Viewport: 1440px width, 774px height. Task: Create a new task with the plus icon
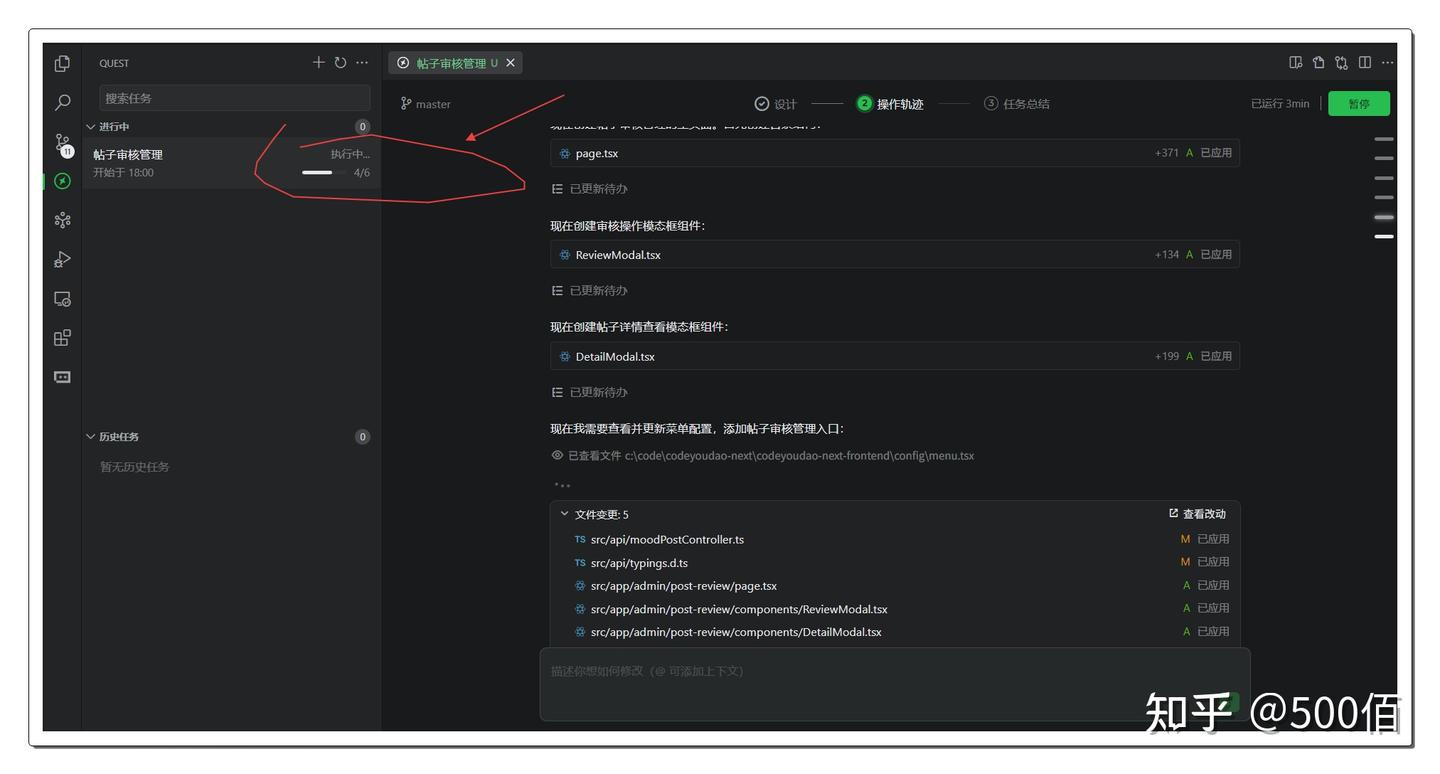(x=319, y=62)
